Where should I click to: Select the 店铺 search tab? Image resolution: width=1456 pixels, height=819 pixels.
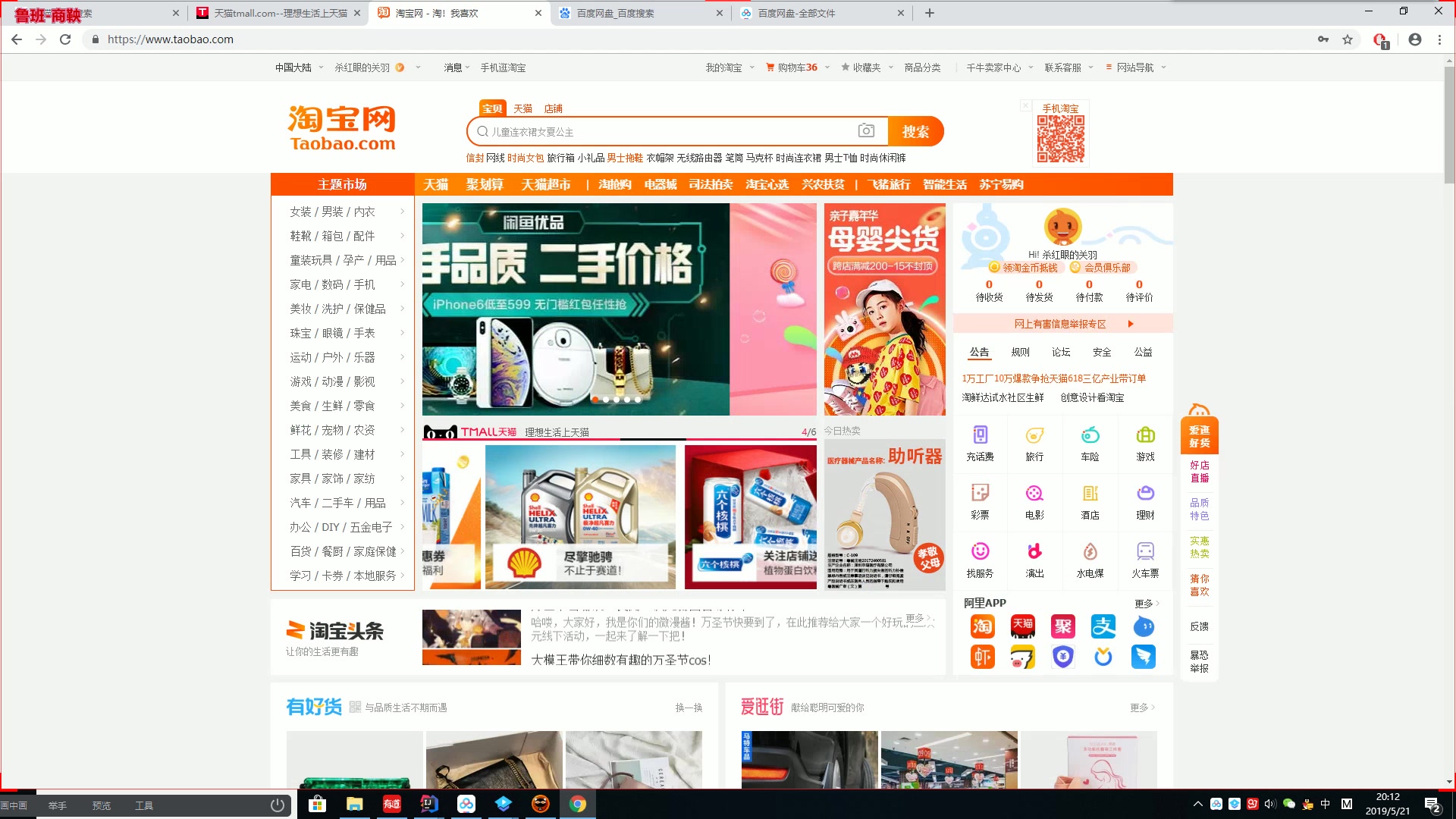pos(553,108)
